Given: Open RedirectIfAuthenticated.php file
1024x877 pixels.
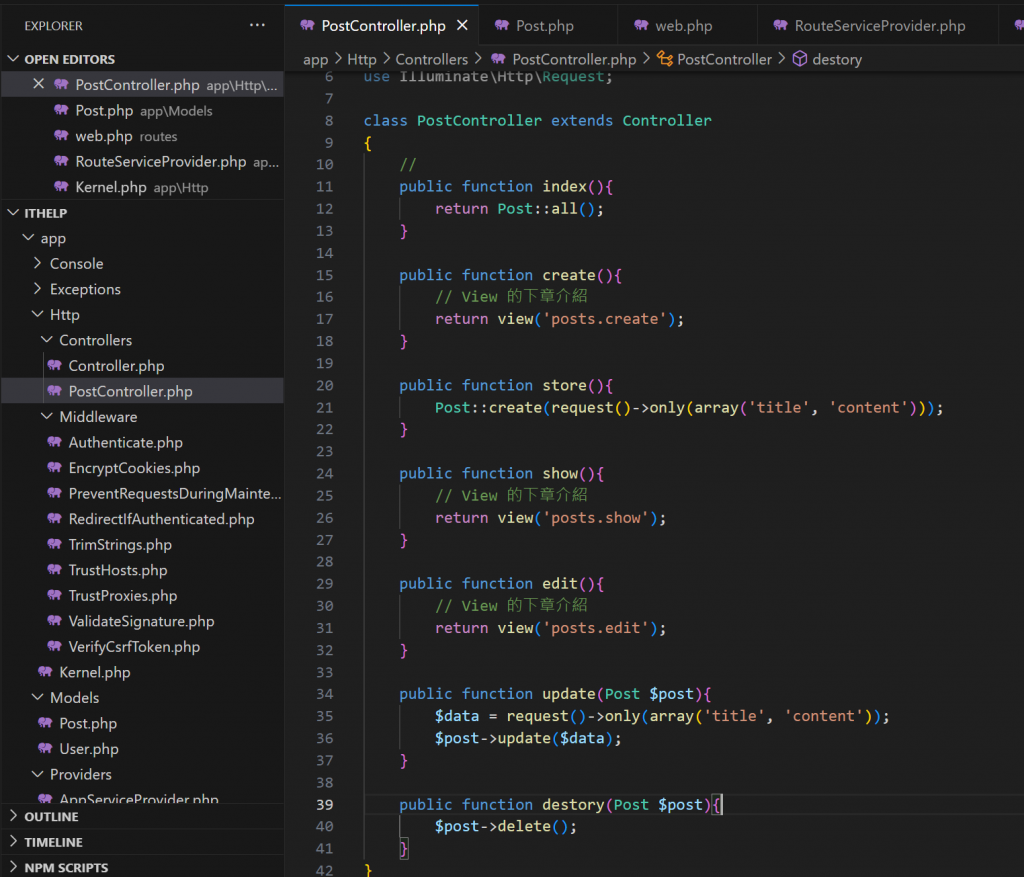Looking at the screenshot, I should click(142, 518).
